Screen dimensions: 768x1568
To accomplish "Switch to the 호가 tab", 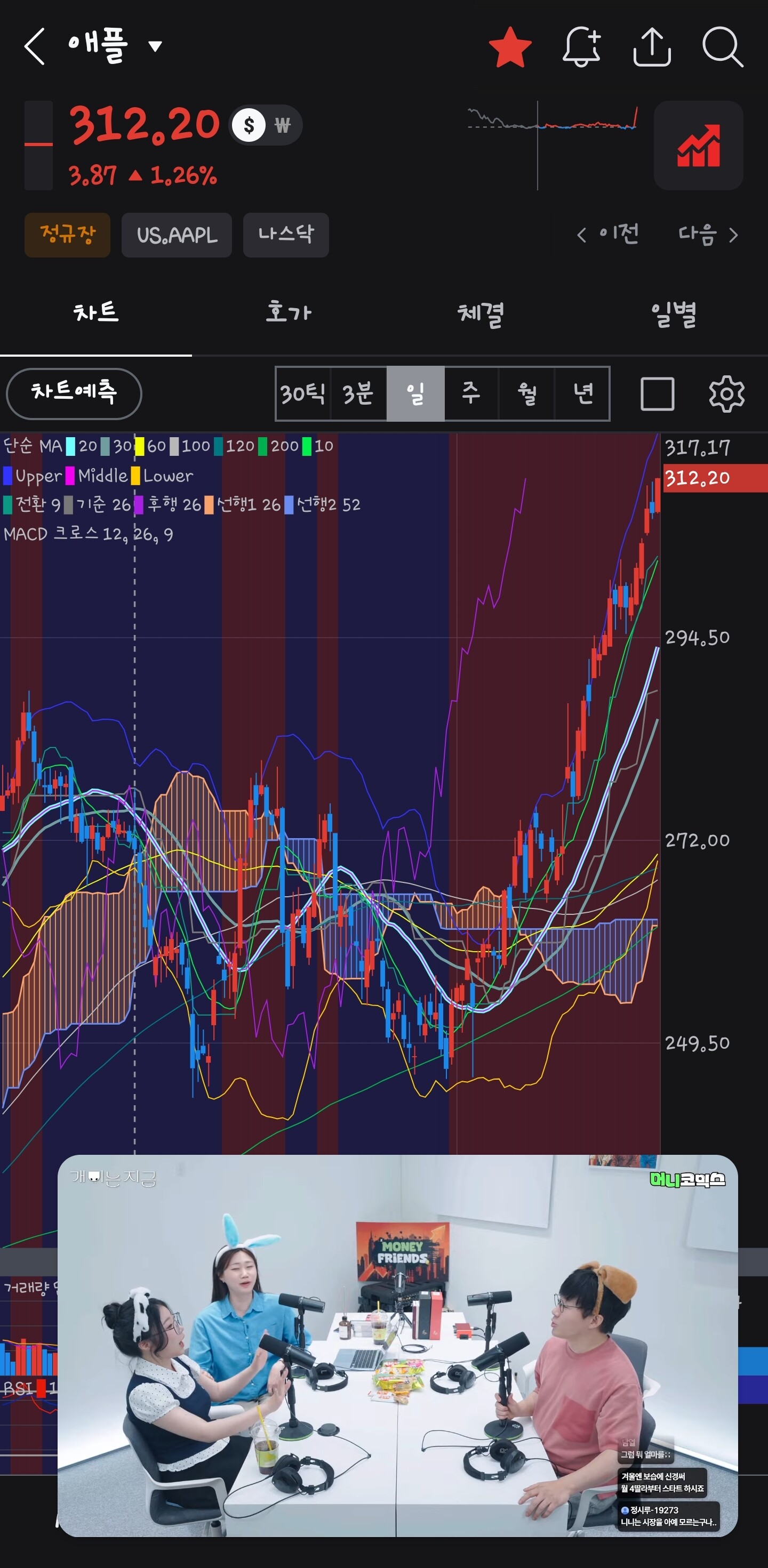I will pos(288,313).
